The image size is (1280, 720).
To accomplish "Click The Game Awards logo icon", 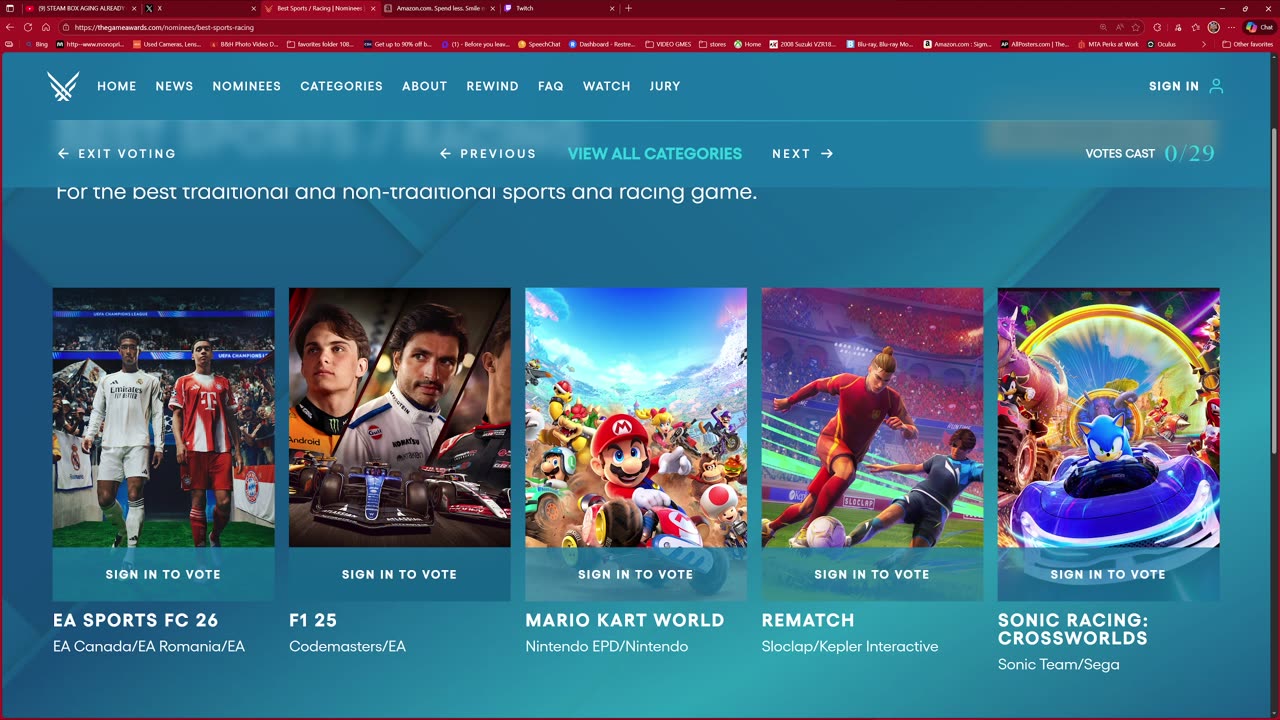I will coord(63,86).
